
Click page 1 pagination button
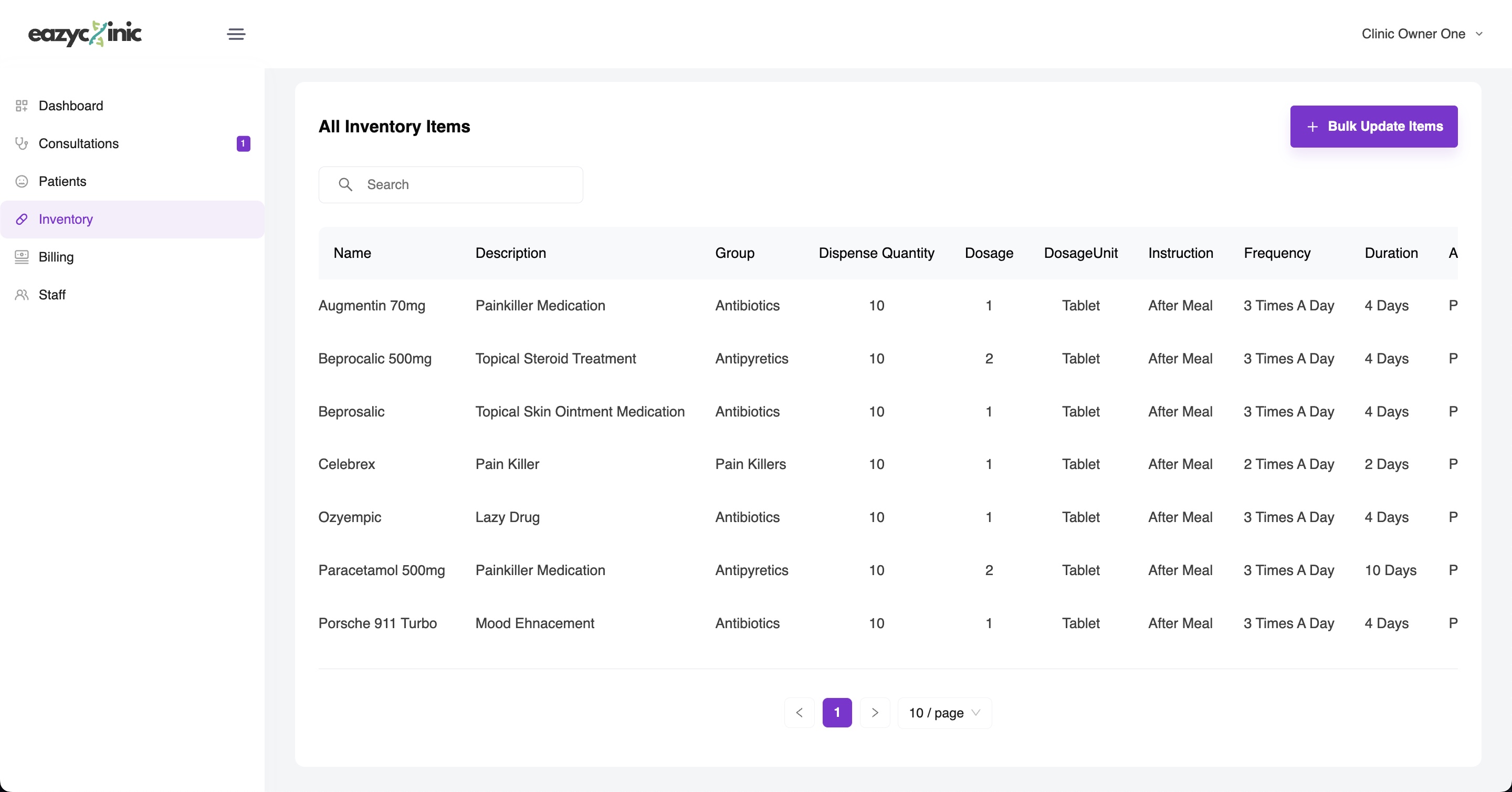[837, 713]
